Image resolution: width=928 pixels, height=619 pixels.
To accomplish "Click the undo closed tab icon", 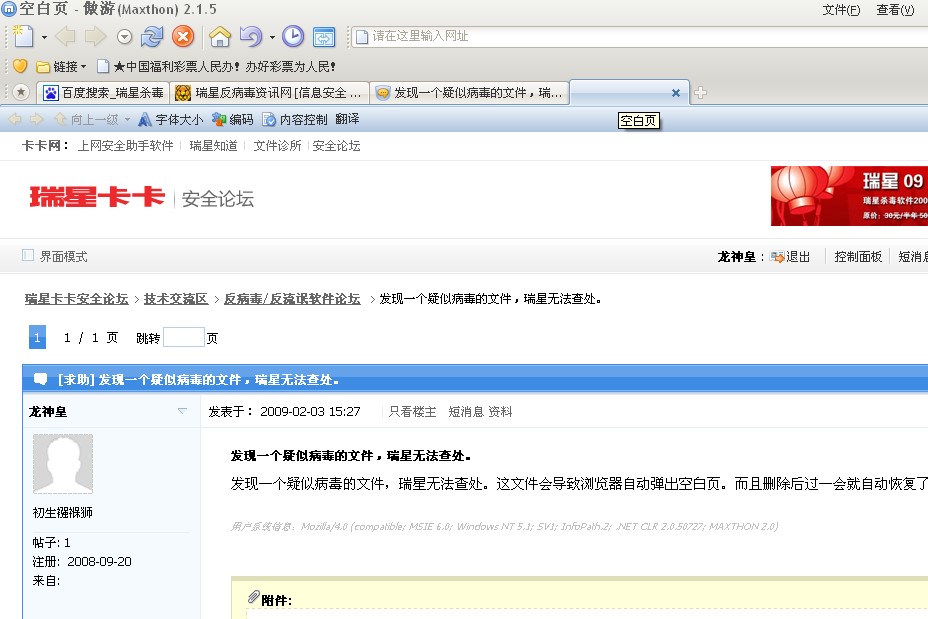I will 252,37.
